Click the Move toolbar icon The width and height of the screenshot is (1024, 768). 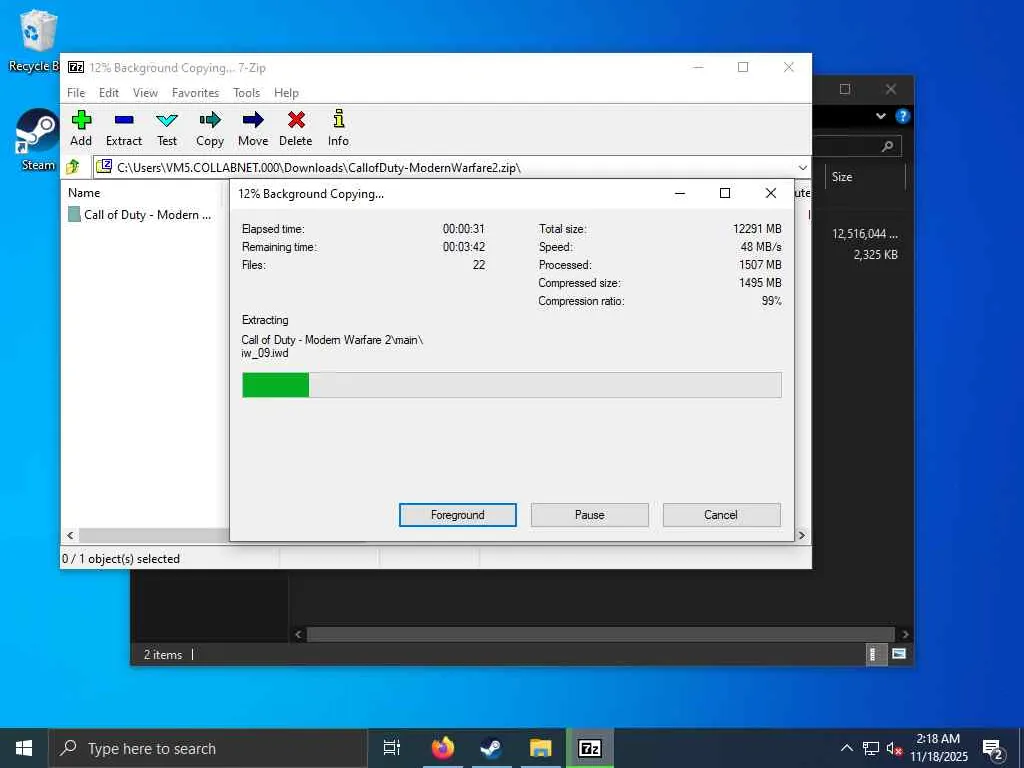pos(253,129)
